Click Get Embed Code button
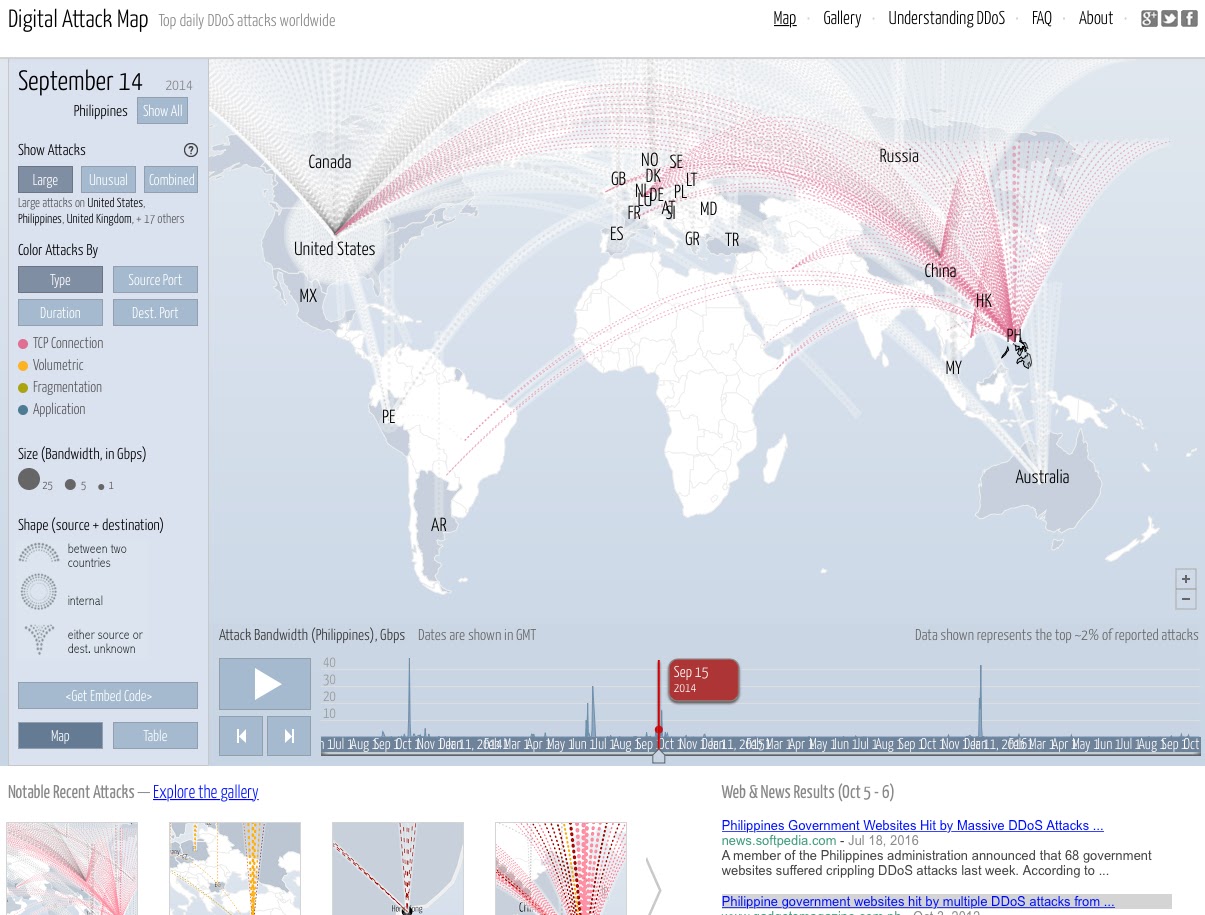The height and width of the screenshot is (915, 1205). (108, 696)
